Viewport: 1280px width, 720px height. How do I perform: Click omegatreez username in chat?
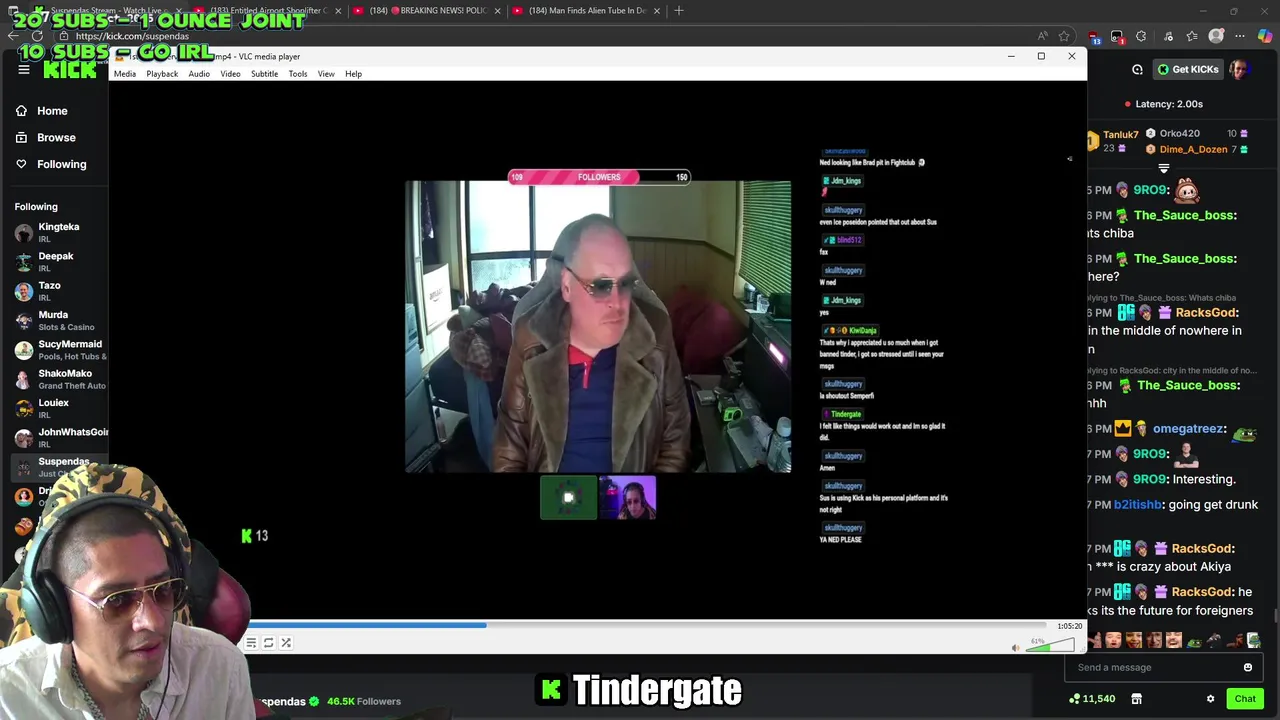[1189, 428]
